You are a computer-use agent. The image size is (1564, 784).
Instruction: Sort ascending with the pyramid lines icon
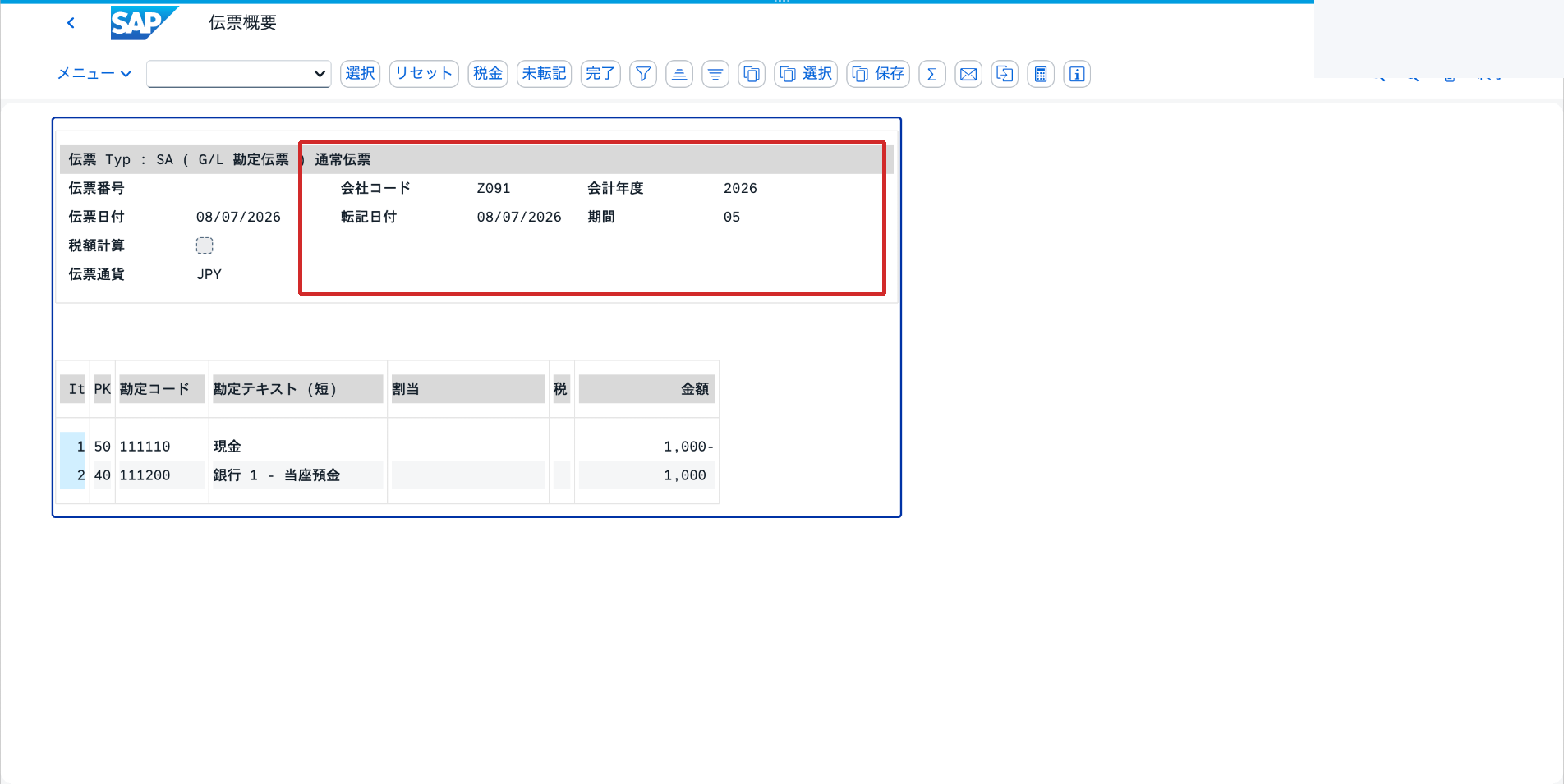679,74
